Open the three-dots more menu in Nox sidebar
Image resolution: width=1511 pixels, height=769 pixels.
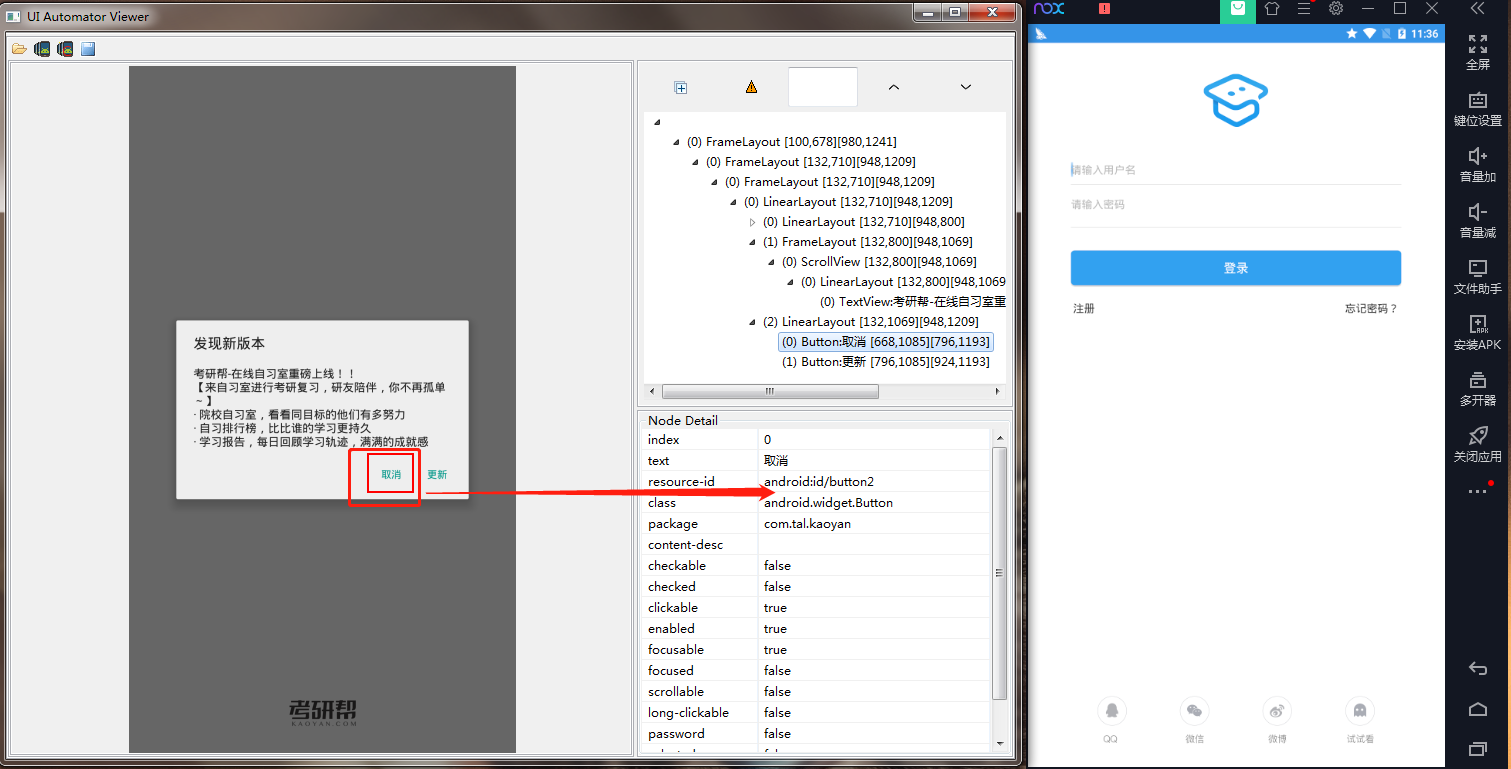[1477, 492]
